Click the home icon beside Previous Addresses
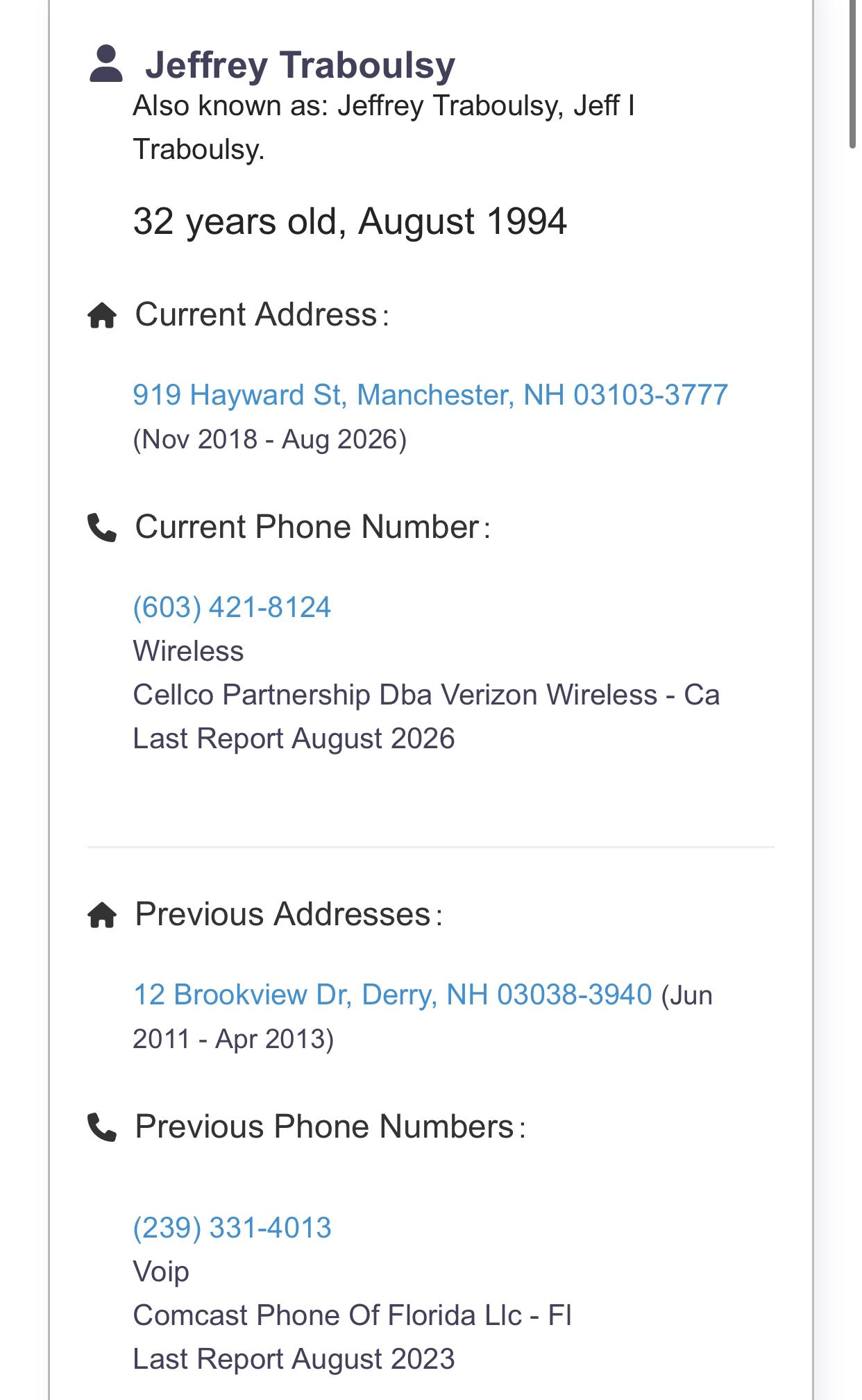This screenshot has width=862, height=1400. [x=102, y=915]
